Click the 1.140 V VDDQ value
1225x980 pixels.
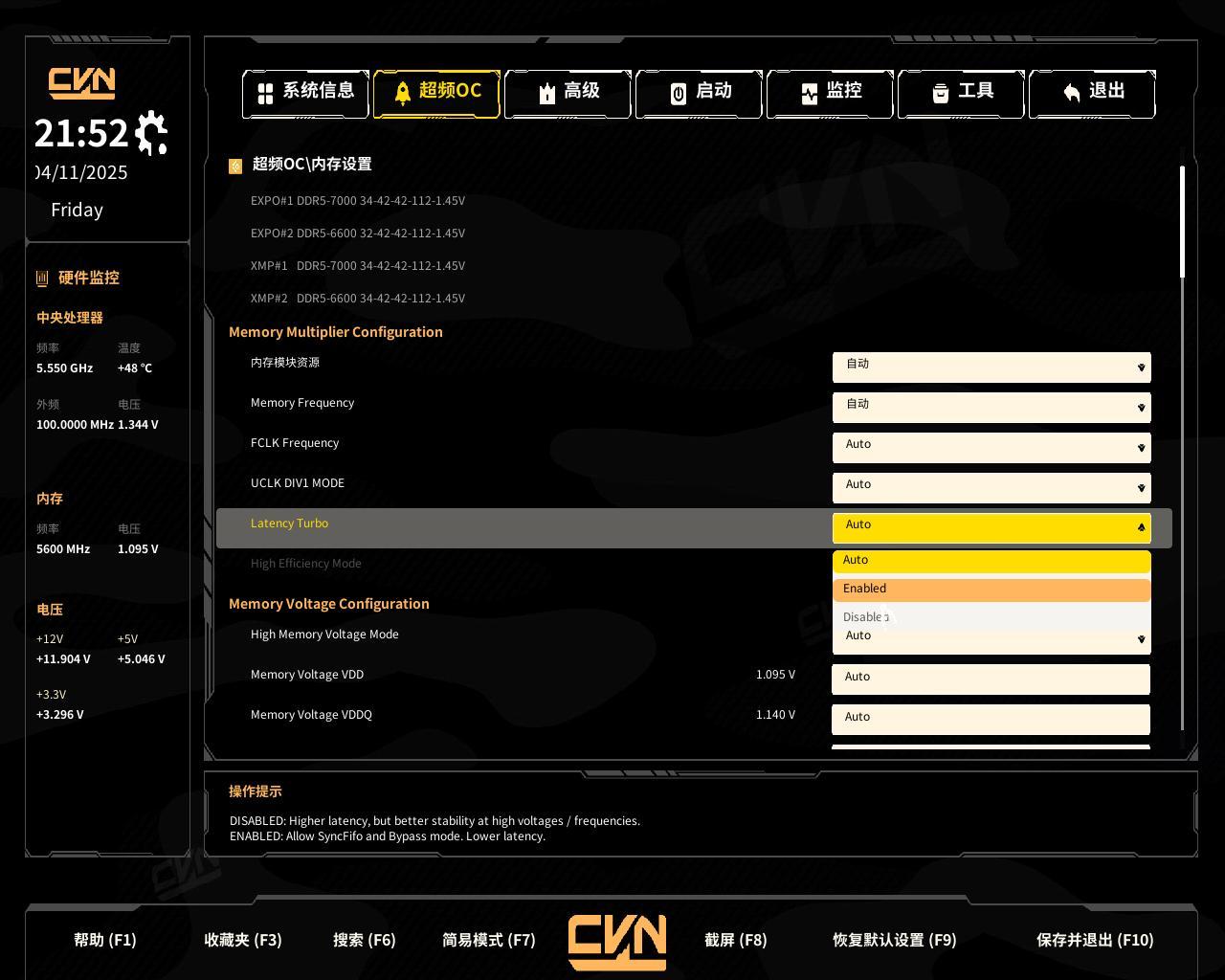click(x=775, y=715)
